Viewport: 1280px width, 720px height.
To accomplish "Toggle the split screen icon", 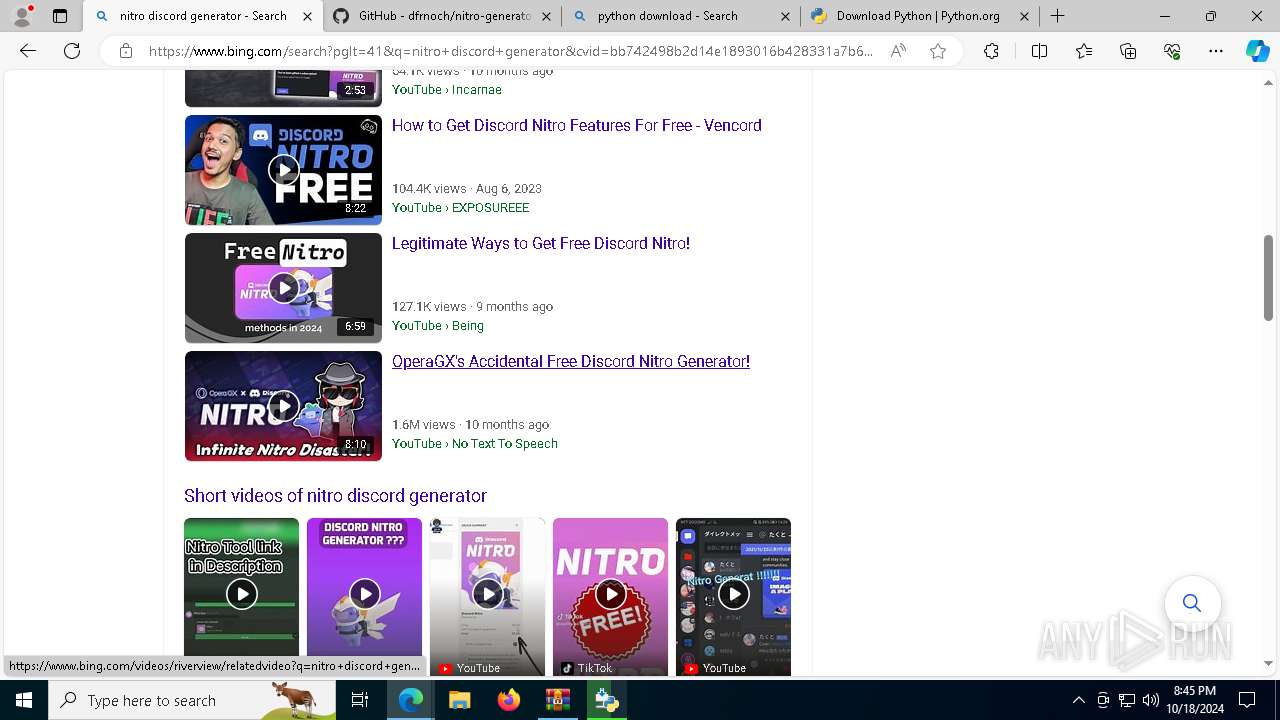I will [x=1039, y=51].
